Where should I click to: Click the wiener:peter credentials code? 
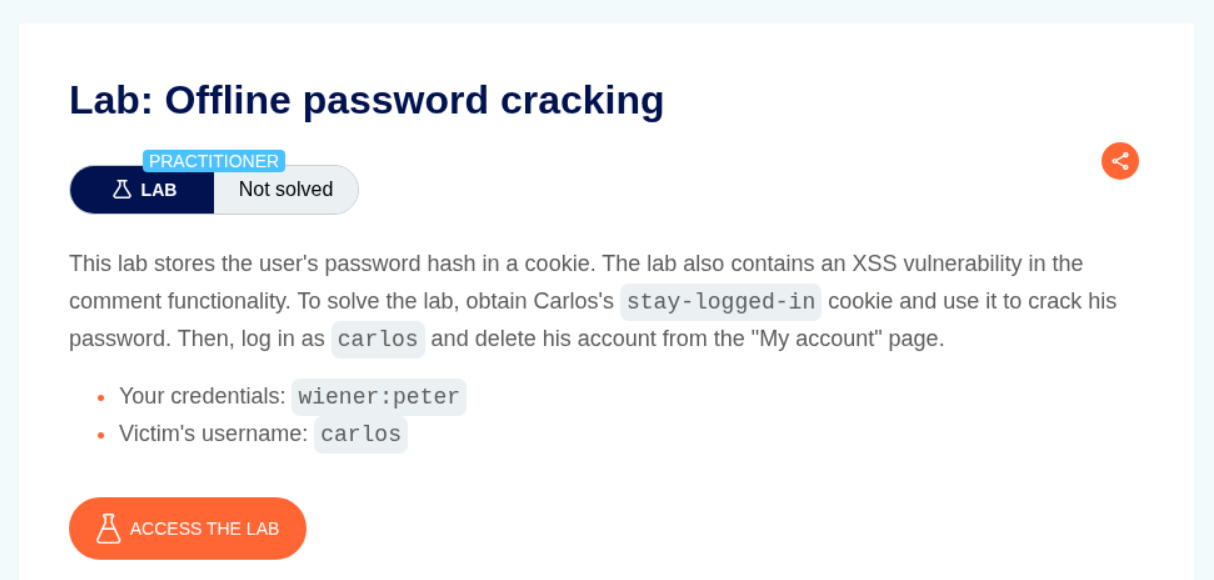[x=379, y=397]
